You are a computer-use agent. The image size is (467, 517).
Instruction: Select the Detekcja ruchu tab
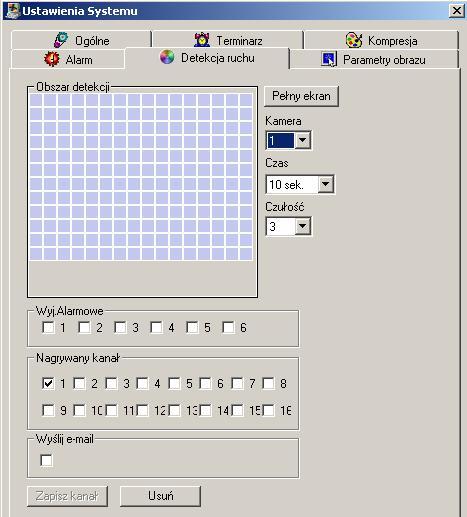(207, 58)
